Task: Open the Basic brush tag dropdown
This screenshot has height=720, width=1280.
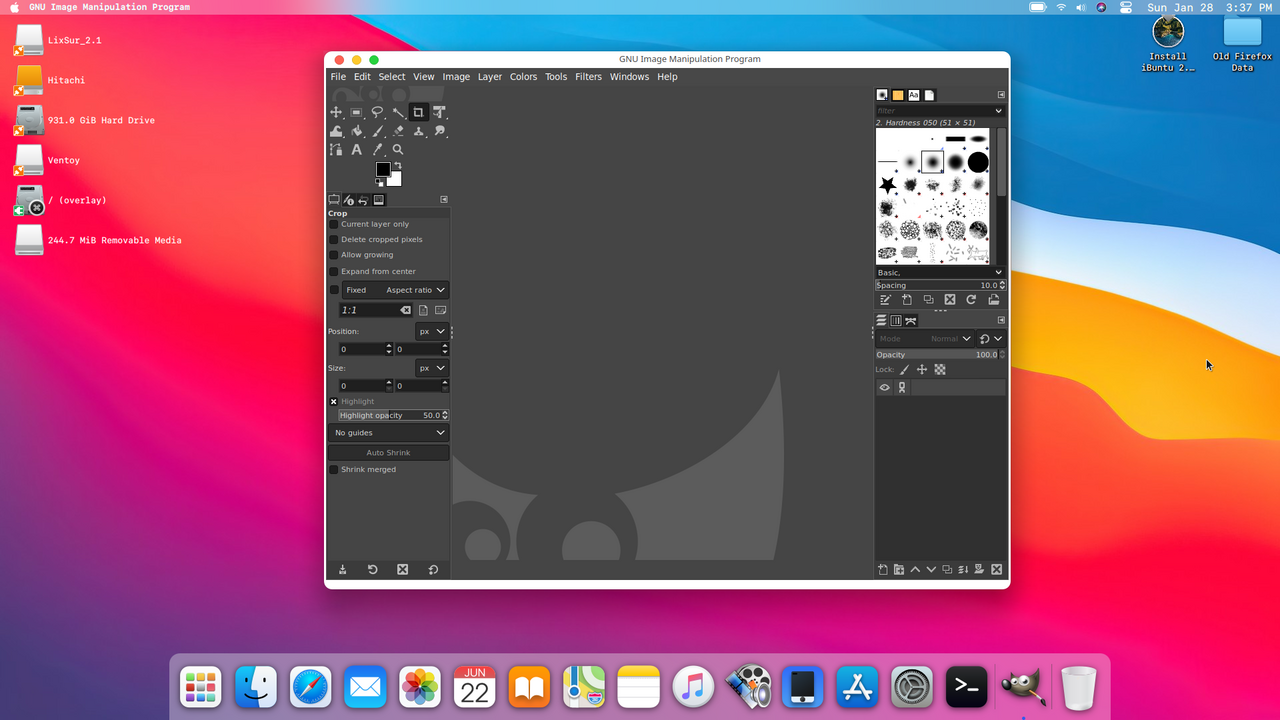Action: (x=940, y=272)
